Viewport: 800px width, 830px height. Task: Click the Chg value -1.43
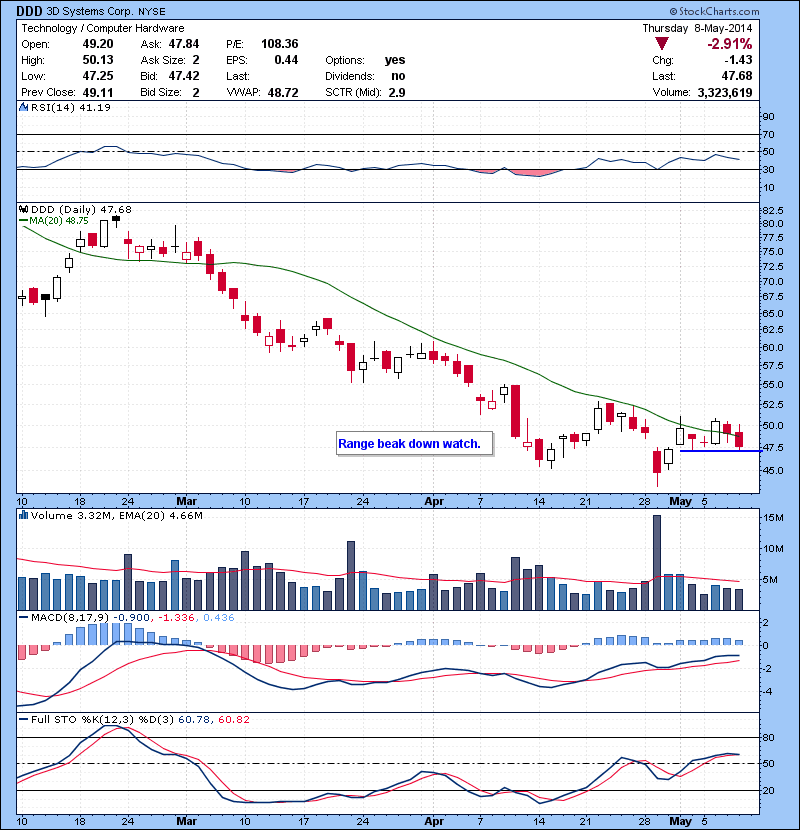[738, 60]
